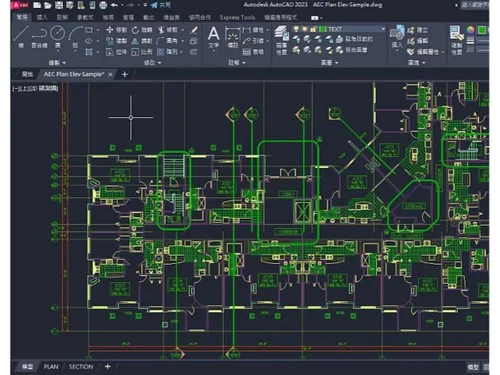The height and width of the screenshot is (375, 500).
Task: Expand the Layers (圖層) panel
Action: coord(329,63)
